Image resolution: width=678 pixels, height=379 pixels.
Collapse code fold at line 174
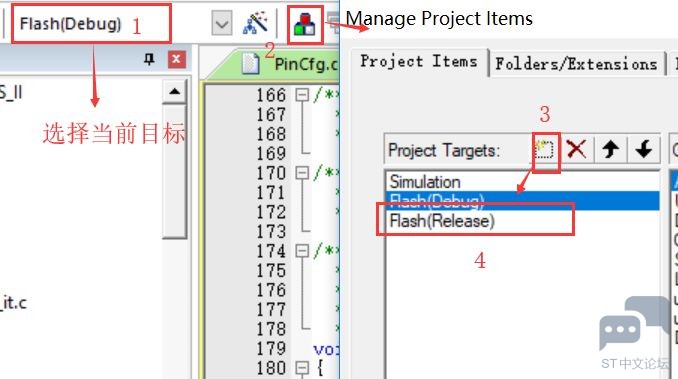[302, 251]
